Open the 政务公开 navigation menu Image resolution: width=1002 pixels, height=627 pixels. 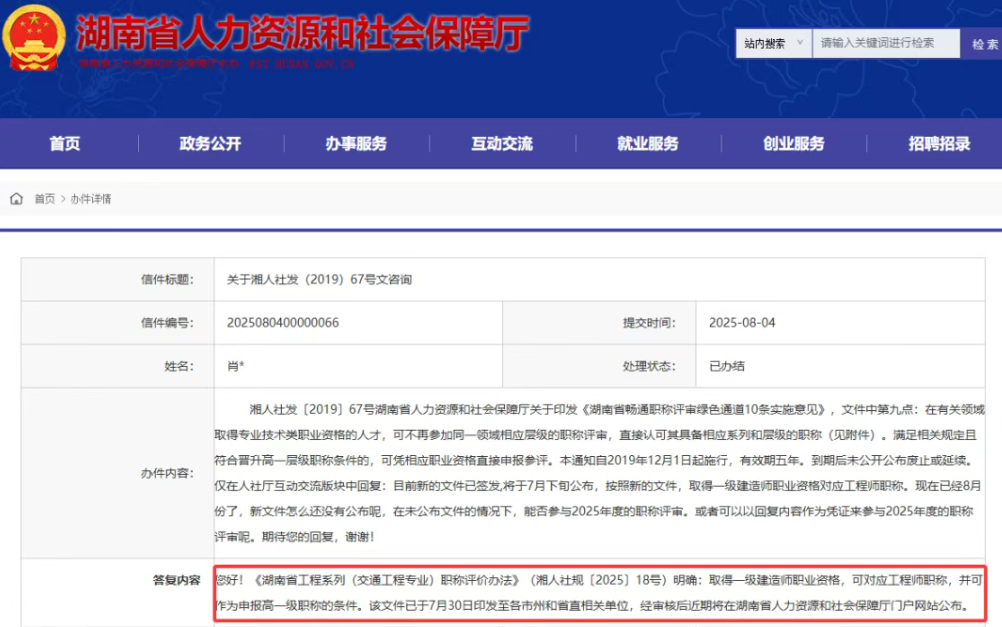coord(210,144)
